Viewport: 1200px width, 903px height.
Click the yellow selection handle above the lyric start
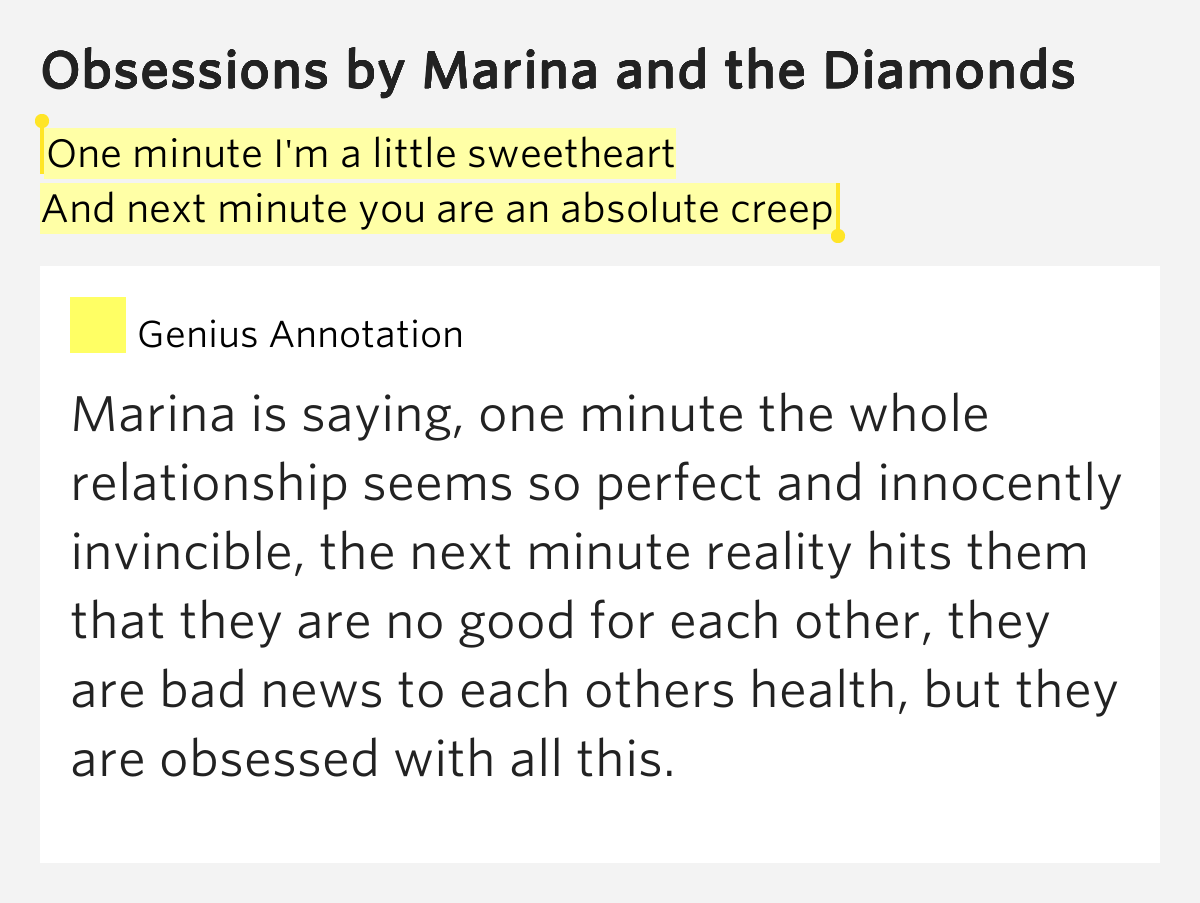42,122
